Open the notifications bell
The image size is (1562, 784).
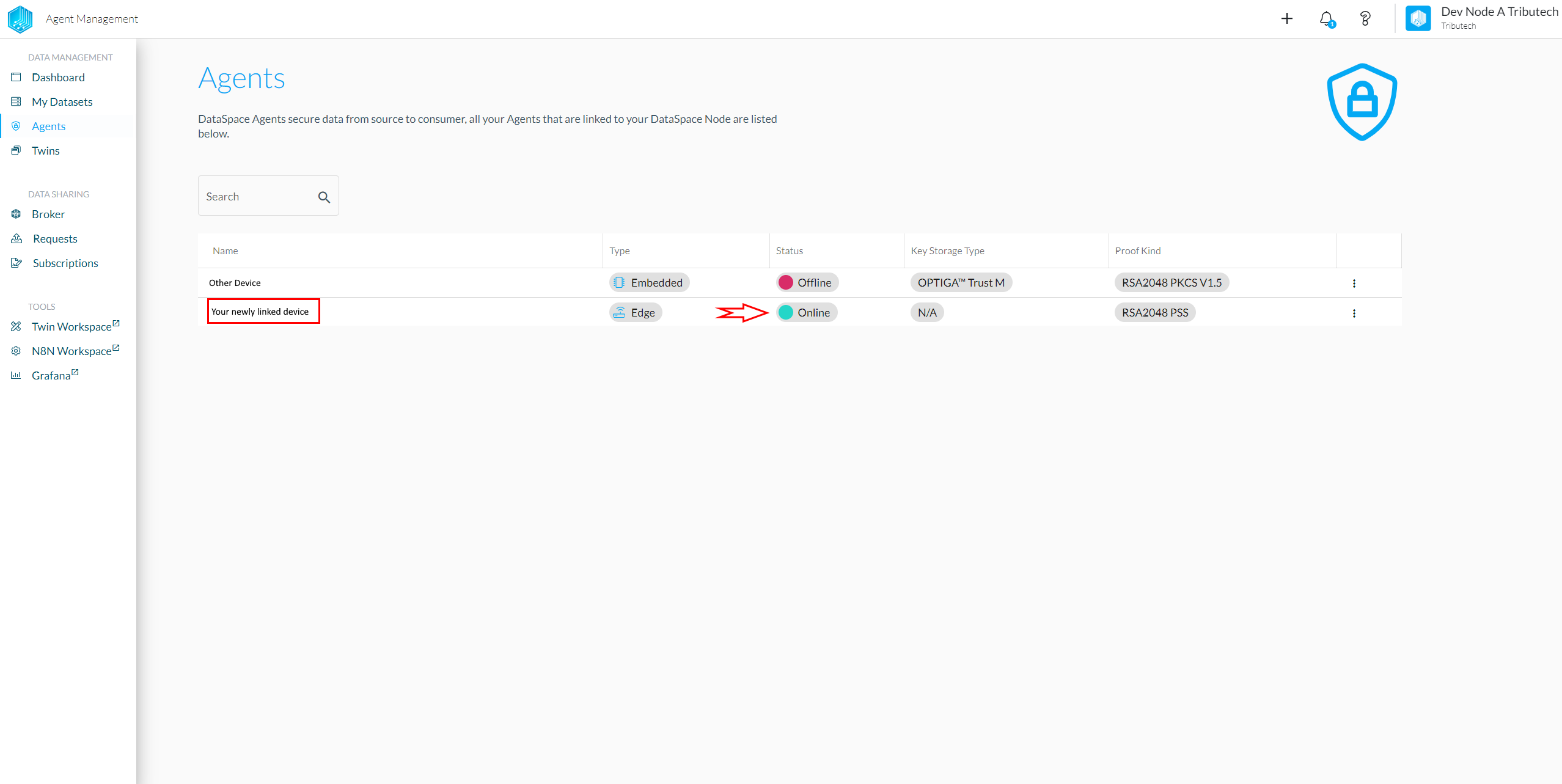point(1327,19)
